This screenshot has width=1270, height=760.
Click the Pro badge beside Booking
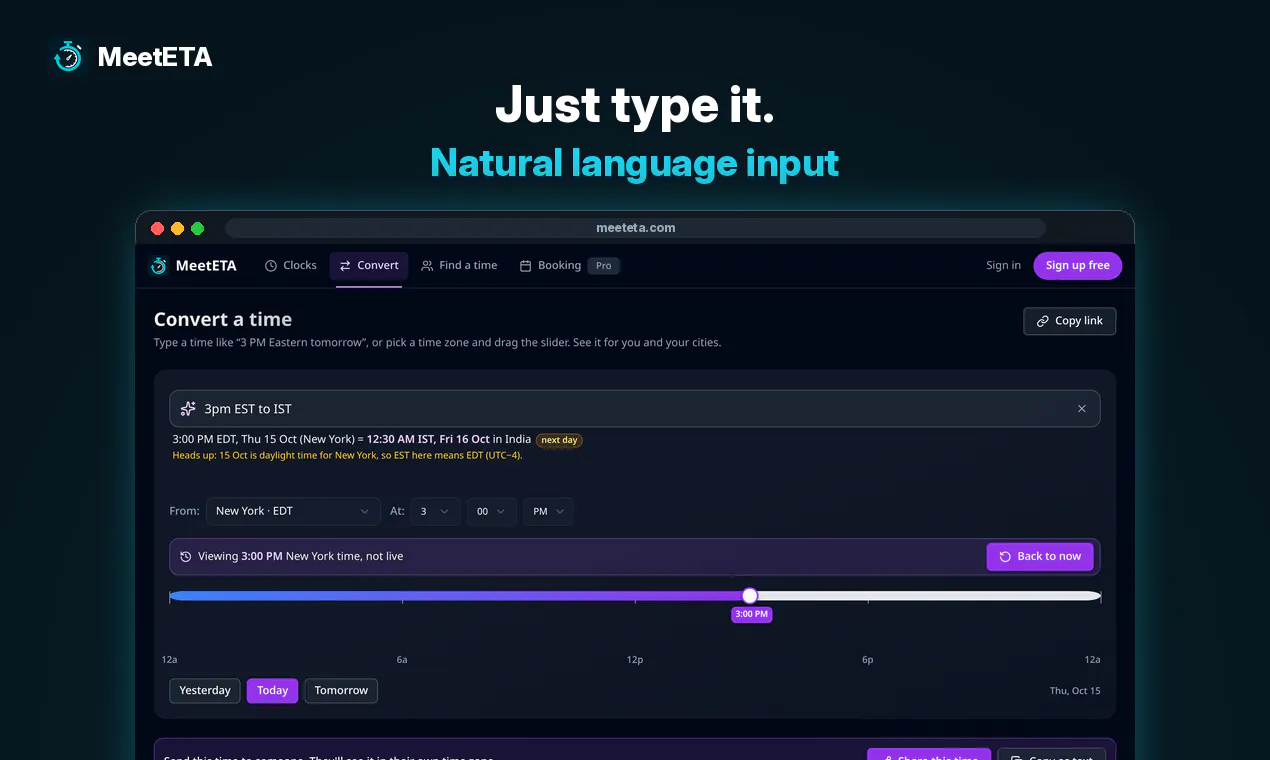tap(603, 266)
